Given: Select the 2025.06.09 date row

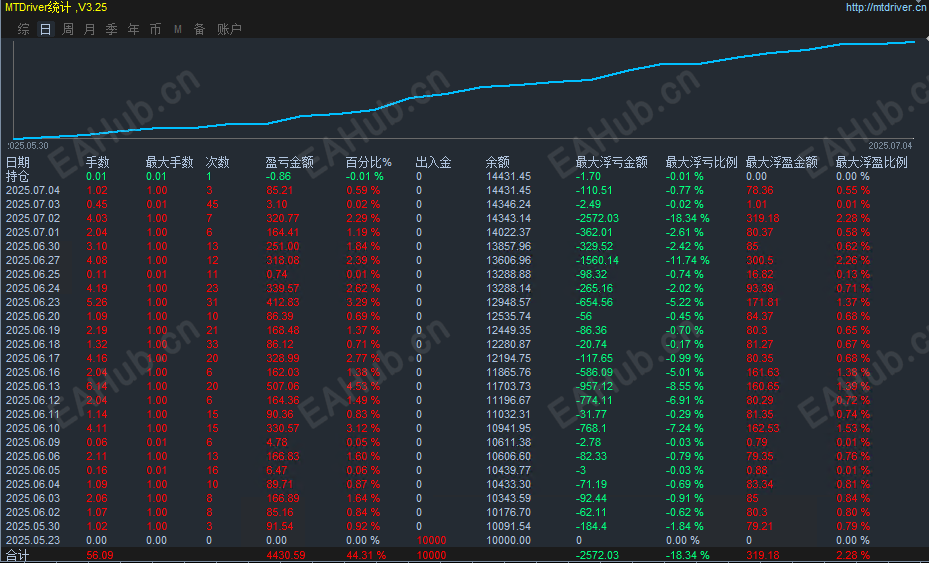Looking at the screenshot, I should tap(33, 442).
